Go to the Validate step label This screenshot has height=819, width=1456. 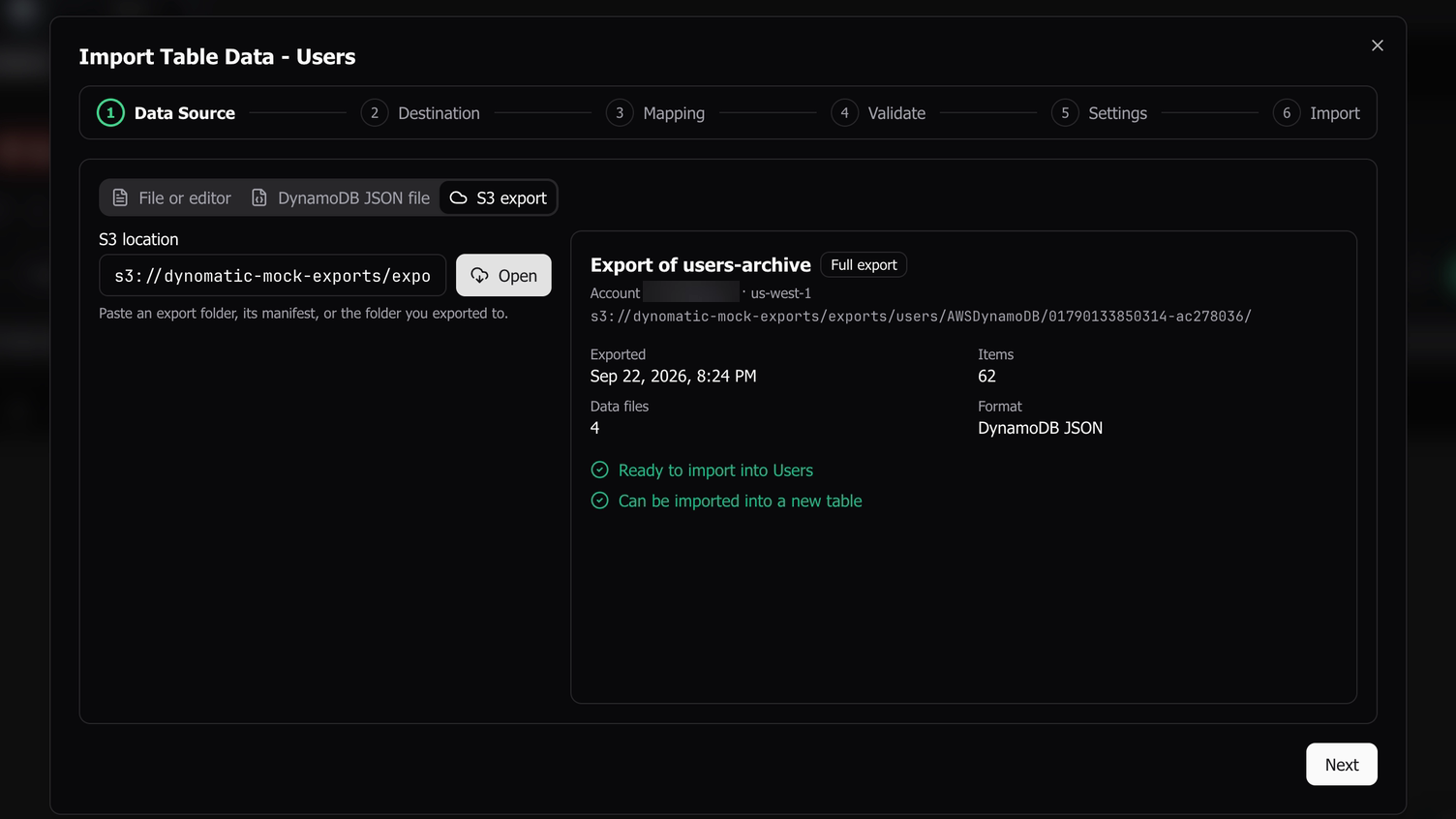(x=896, y=113)
